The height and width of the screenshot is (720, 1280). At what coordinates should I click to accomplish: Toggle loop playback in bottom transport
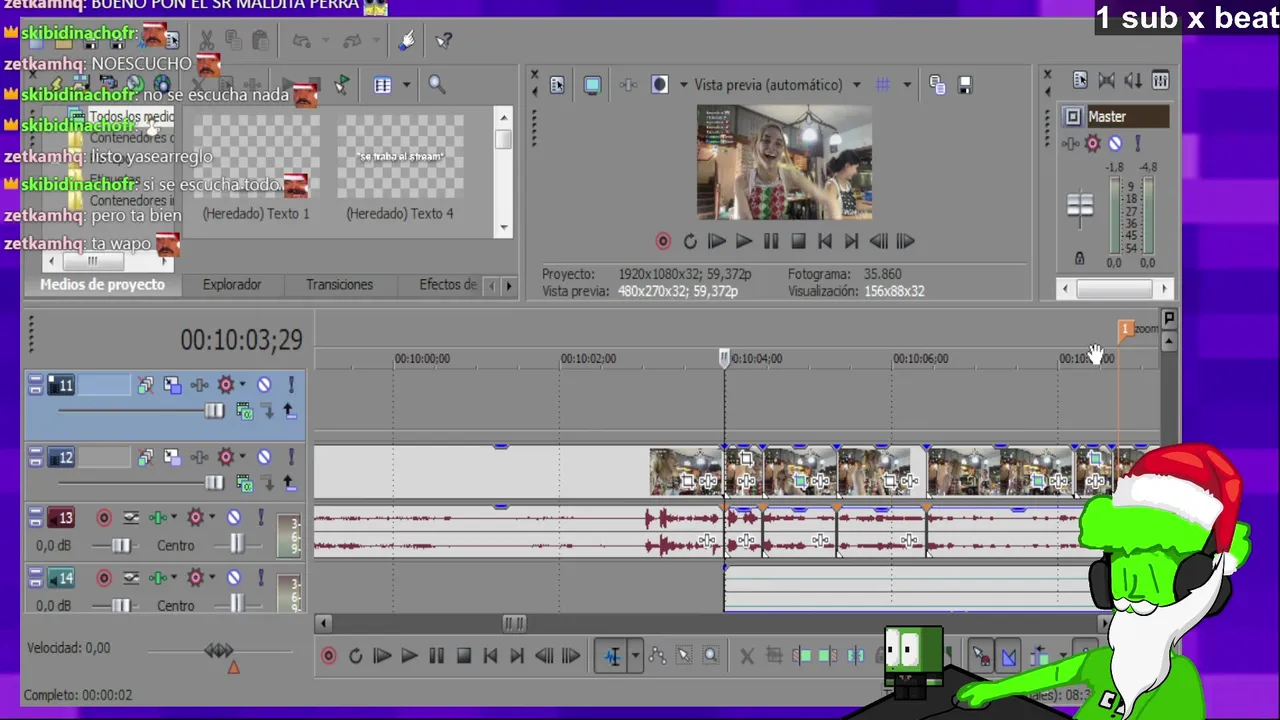[x=355, y=656]
